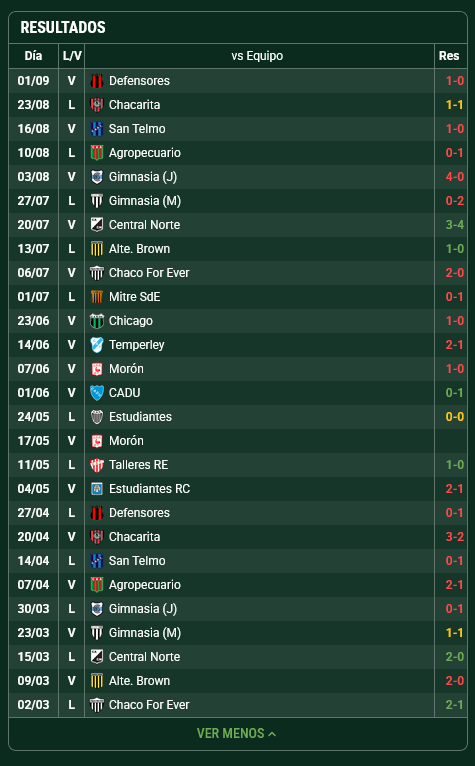Image resolution: width=475 pixels, height=766 pixels.
Task: Select the 3-4 result against Central Norte
Action: point(454,225)
